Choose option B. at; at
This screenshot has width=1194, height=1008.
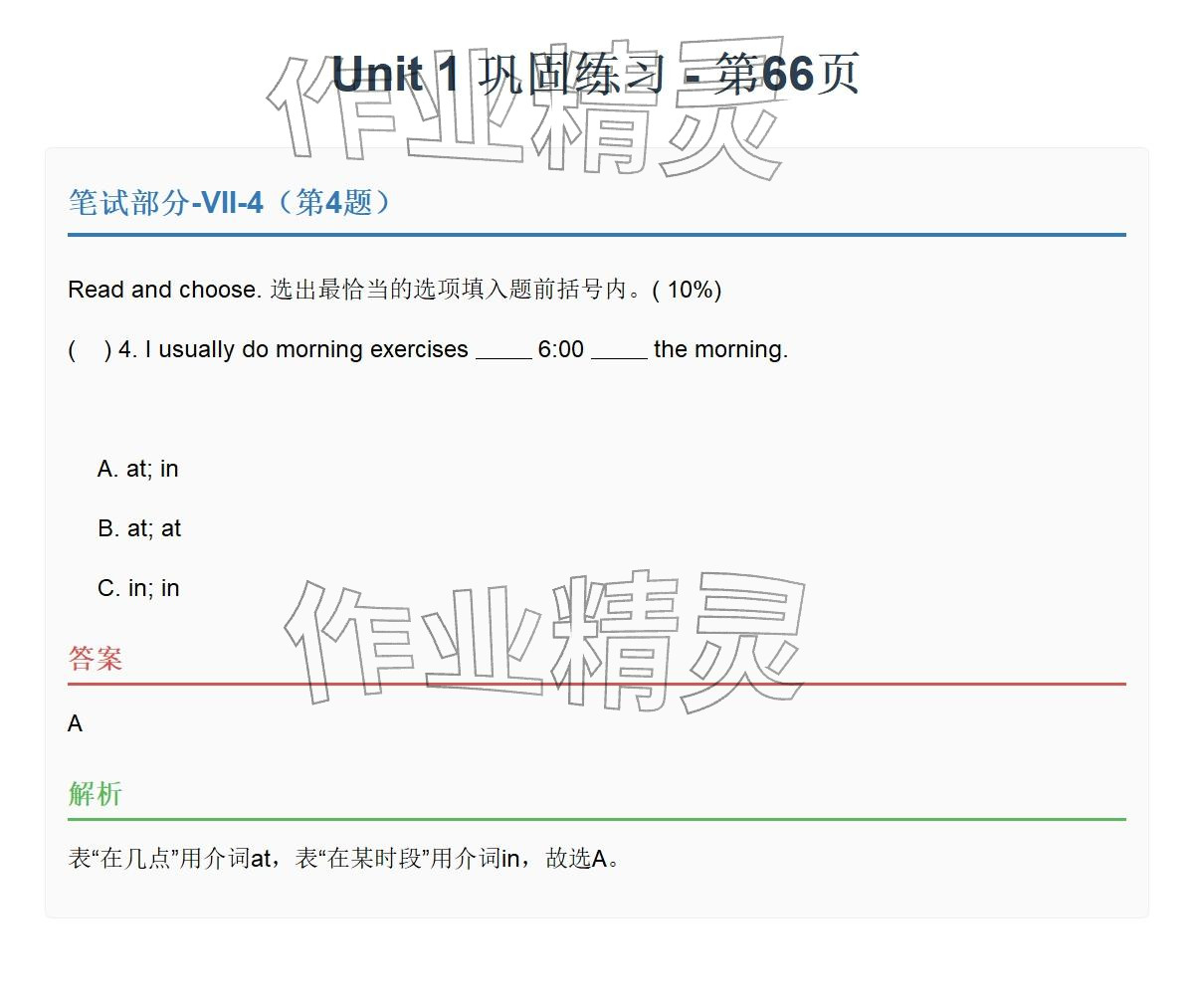[139, 528]
